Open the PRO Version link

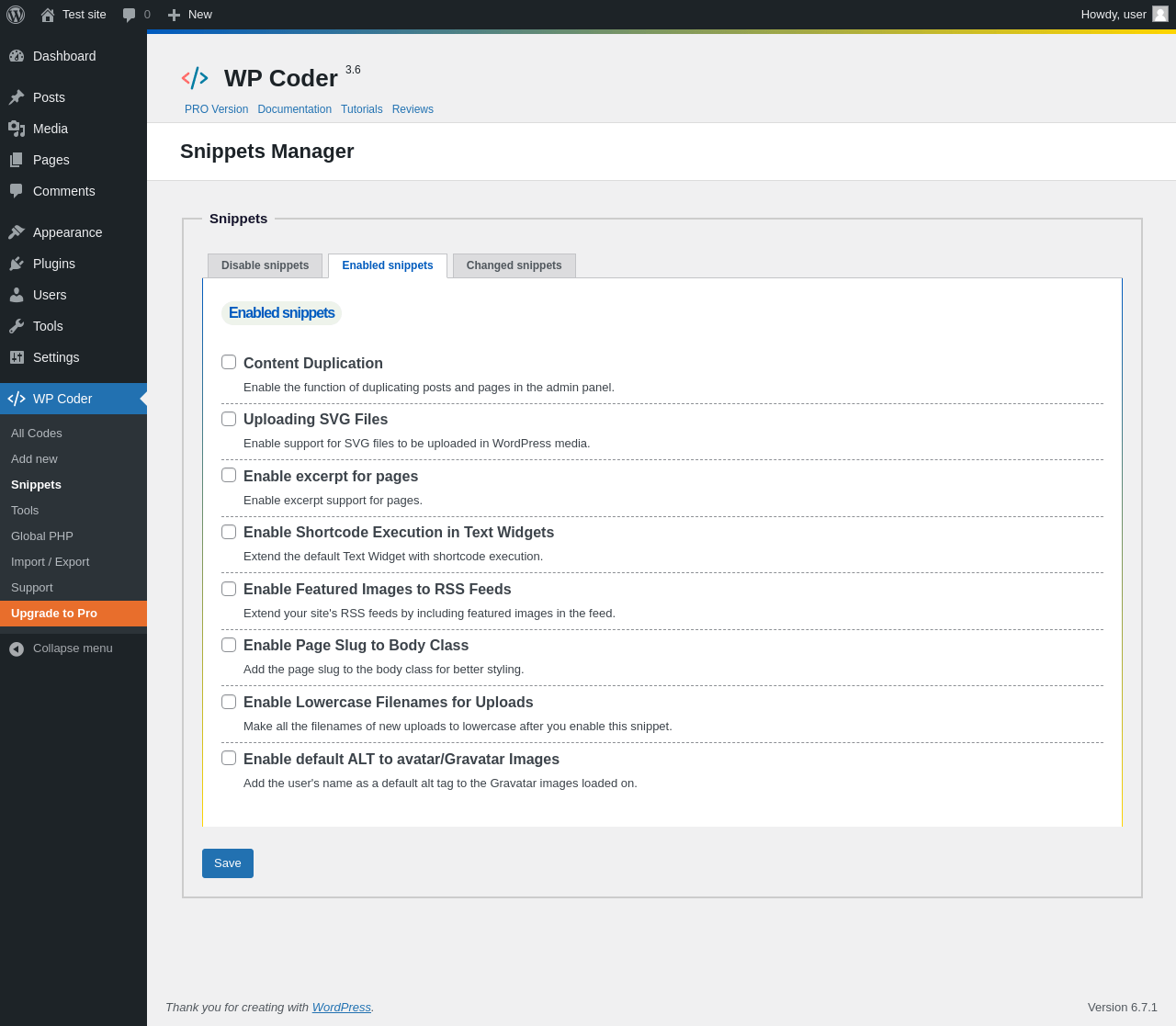point(216,109)
